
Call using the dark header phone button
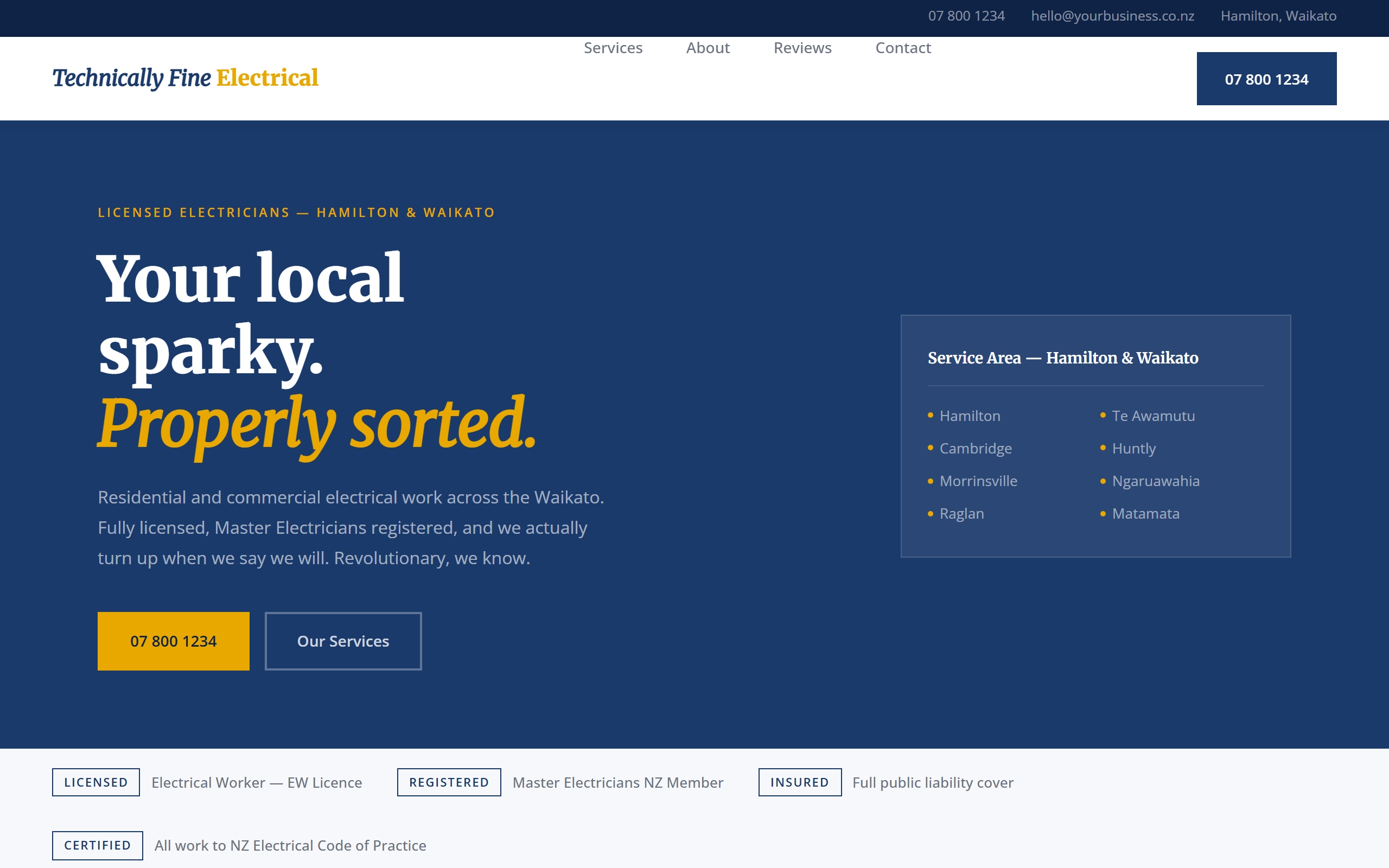1266,79
